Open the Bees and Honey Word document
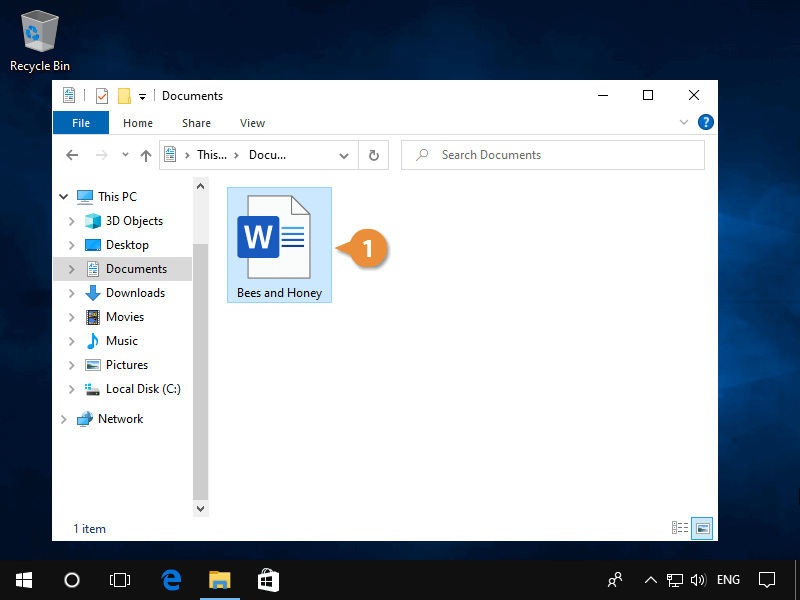Viewport: 800px width, 600px height. (x=273, y=238)
